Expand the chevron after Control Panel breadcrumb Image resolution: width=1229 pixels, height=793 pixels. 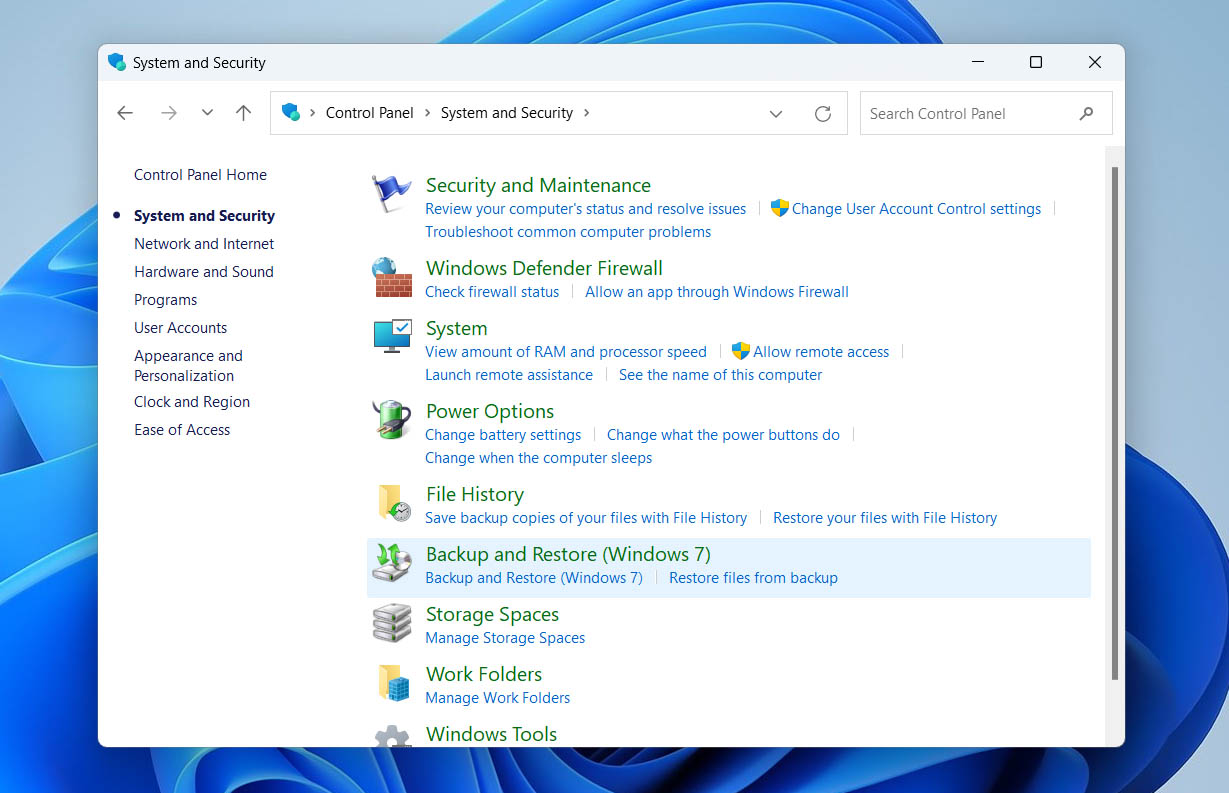[x=427, y=113]
